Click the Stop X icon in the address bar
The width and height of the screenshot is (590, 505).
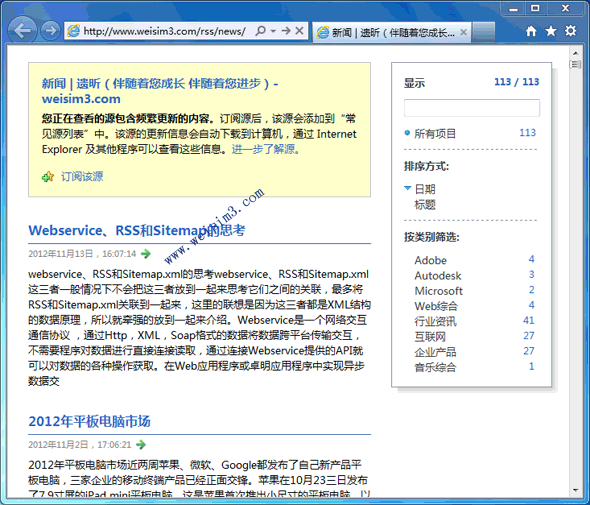pyautogui.click(x=300, y=31)
